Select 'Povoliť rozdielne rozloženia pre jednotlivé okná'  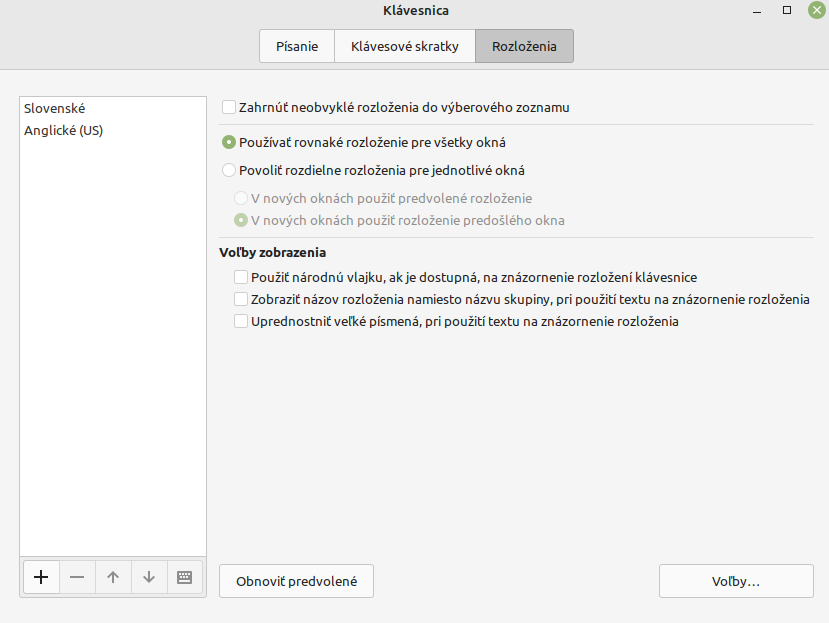(229, 170)
